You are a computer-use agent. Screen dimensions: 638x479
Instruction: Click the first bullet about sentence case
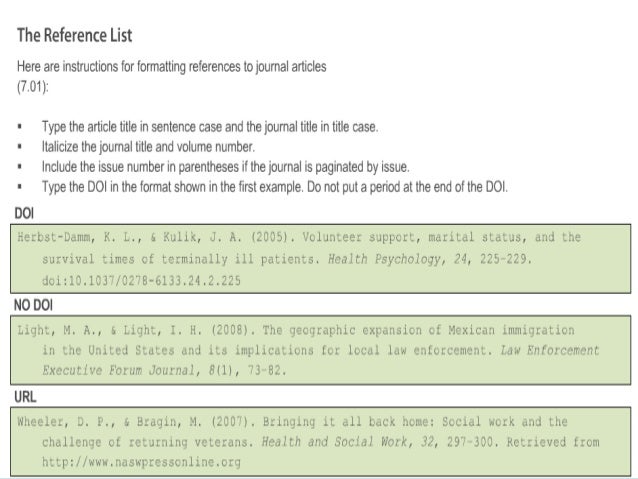pyautogui.click(x=210, y=127)
